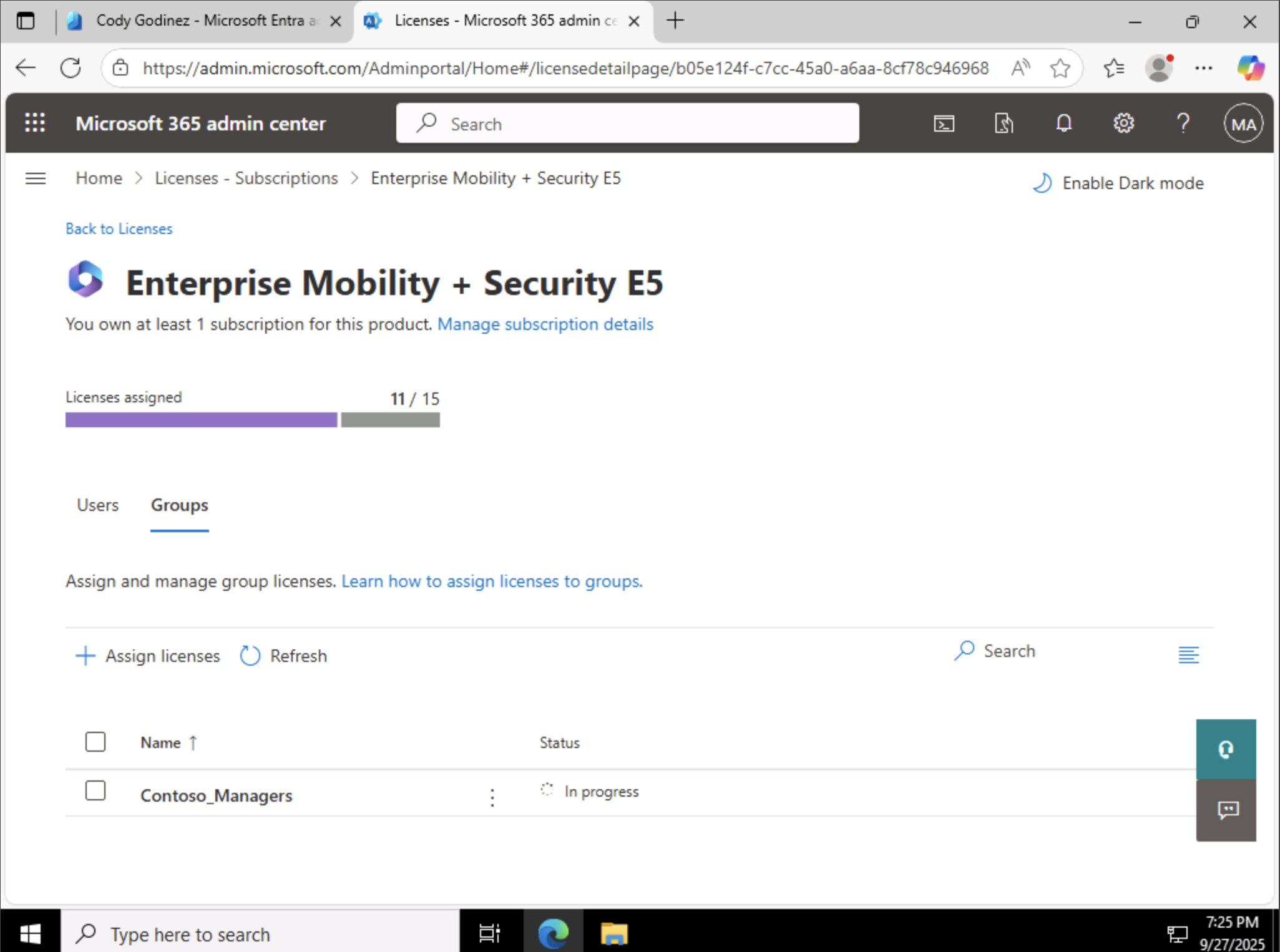Switch to Cody Godinez Entra browser tab
Screen dimensions: 1280x952
pos(200,21)
